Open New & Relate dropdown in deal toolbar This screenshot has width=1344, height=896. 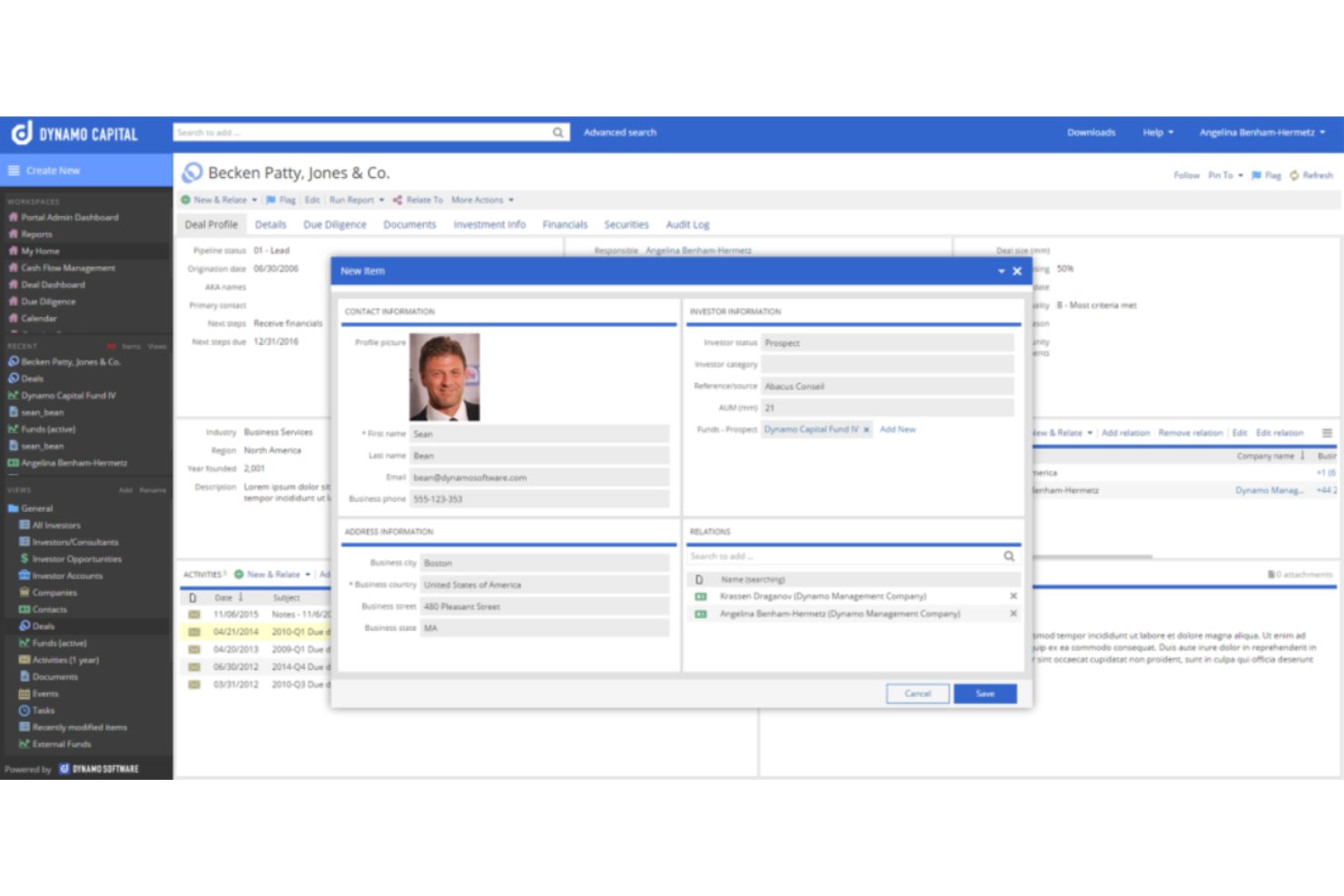[254, 200]
